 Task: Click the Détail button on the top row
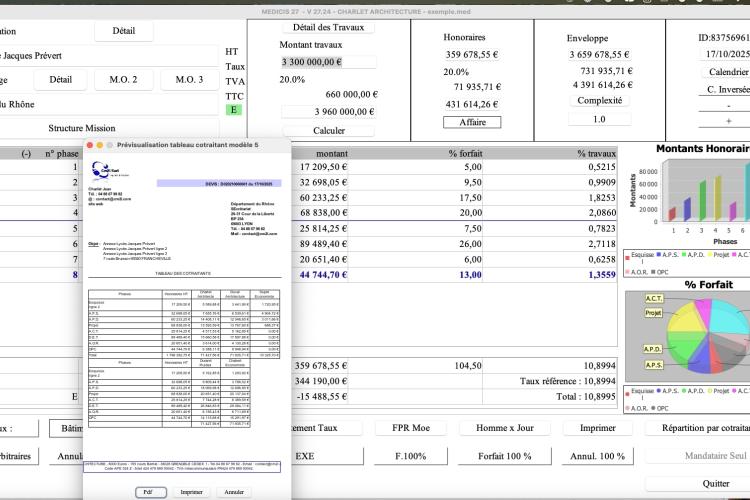click(123, 31)
